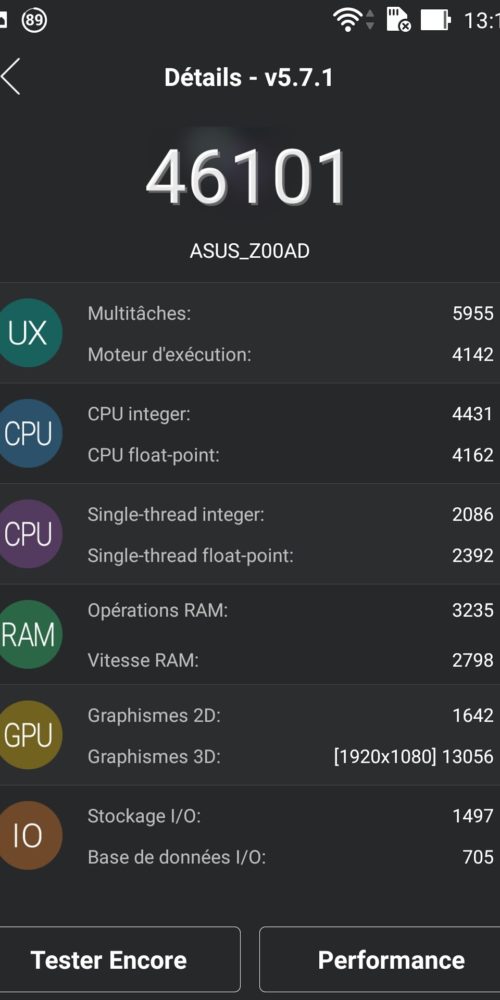The height and width of the screenshot is (1000, 500).
Task: Tap the Wi-Fi status icon
Action: (348, 20)
